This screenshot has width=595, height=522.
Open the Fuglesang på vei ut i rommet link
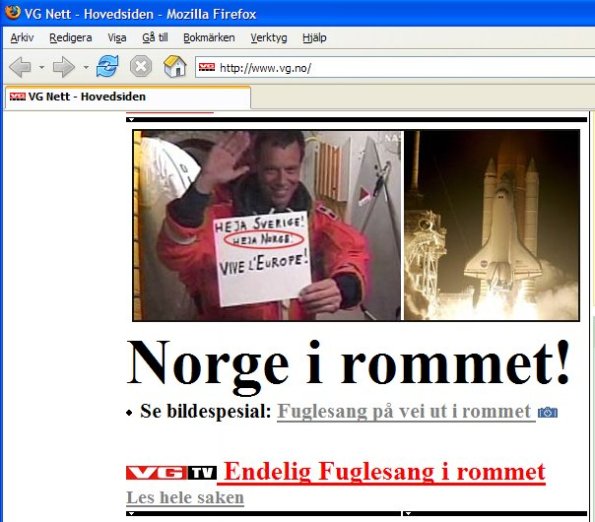(406, 412)
